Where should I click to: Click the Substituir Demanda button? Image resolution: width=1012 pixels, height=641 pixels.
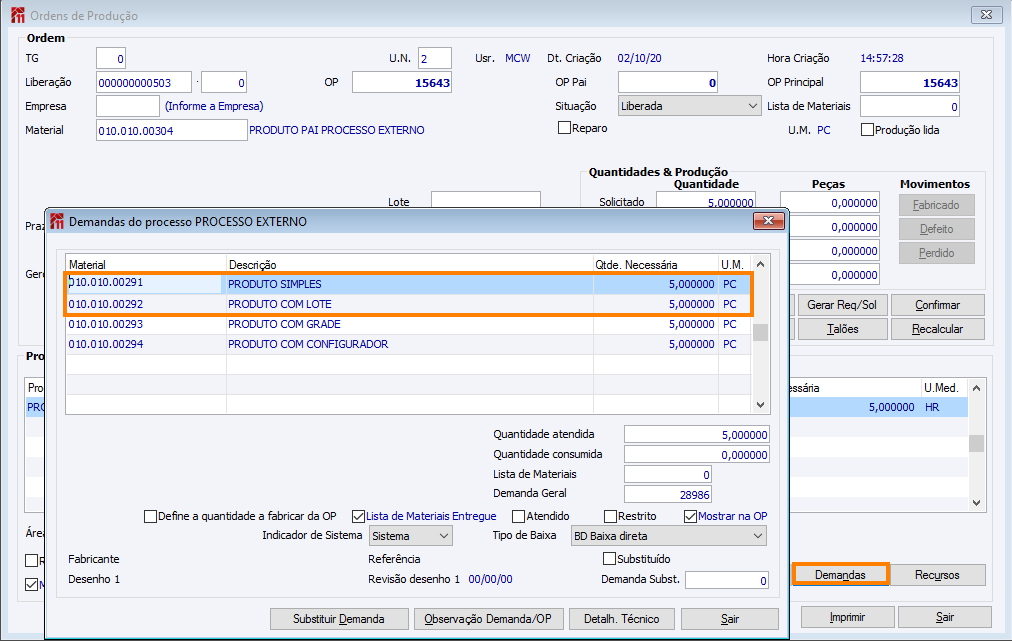[338, 619]
